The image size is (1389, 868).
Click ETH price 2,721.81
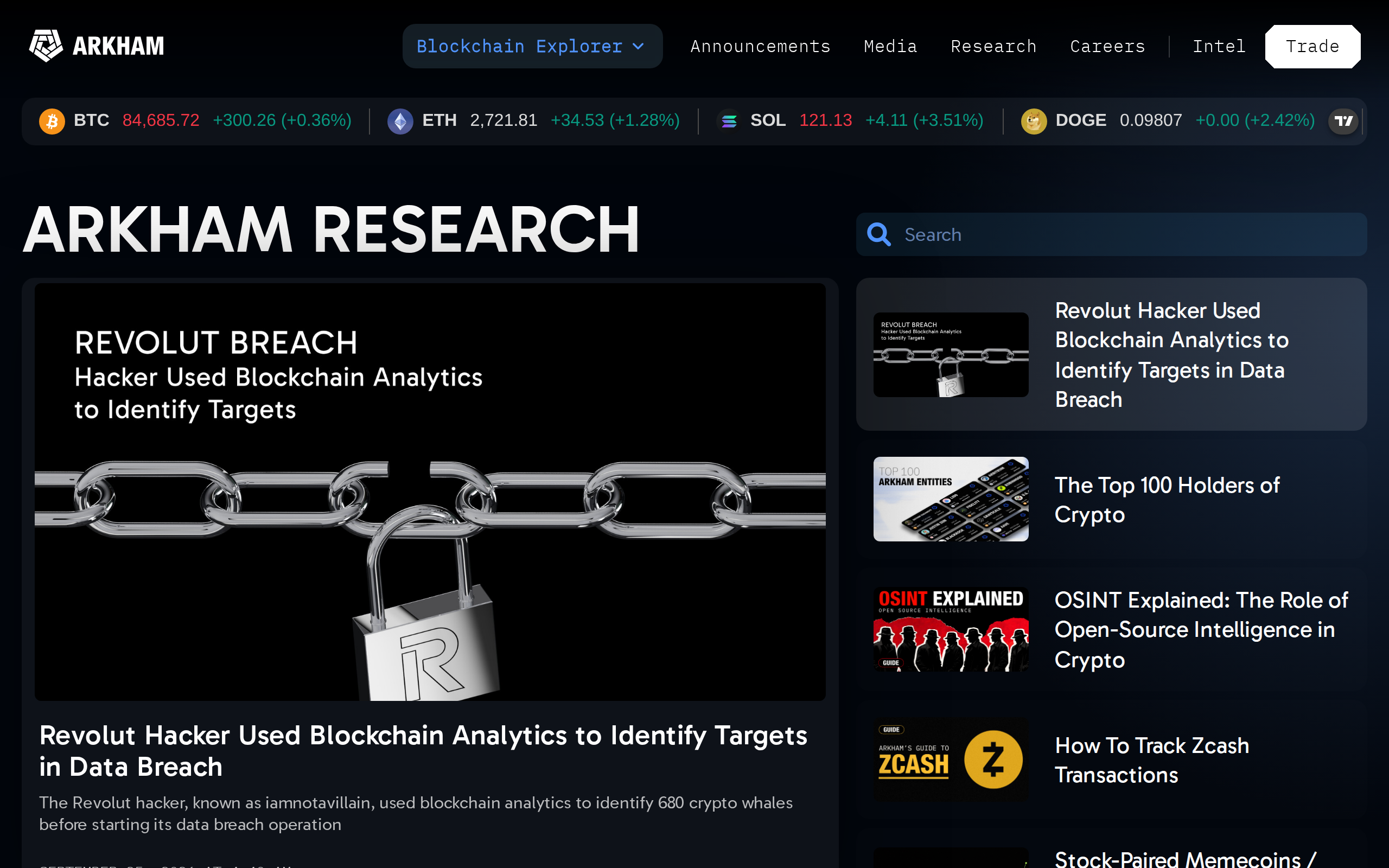(504, 120)
